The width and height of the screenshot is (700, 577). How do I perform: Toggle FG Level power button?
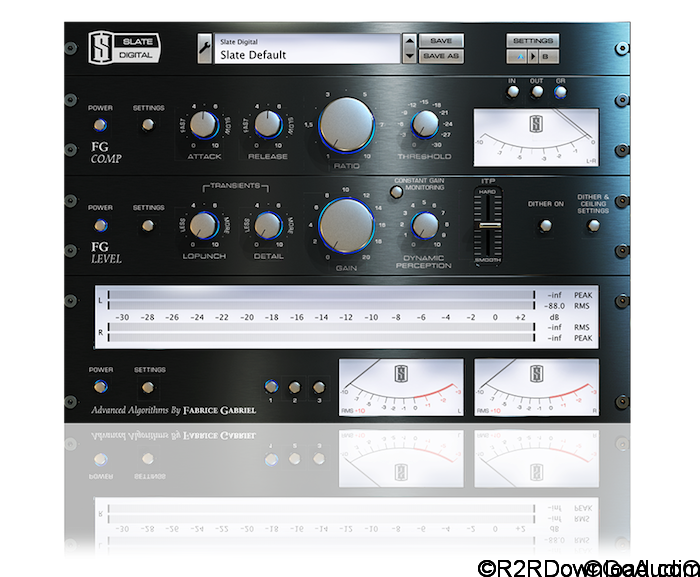pos(101,226)
